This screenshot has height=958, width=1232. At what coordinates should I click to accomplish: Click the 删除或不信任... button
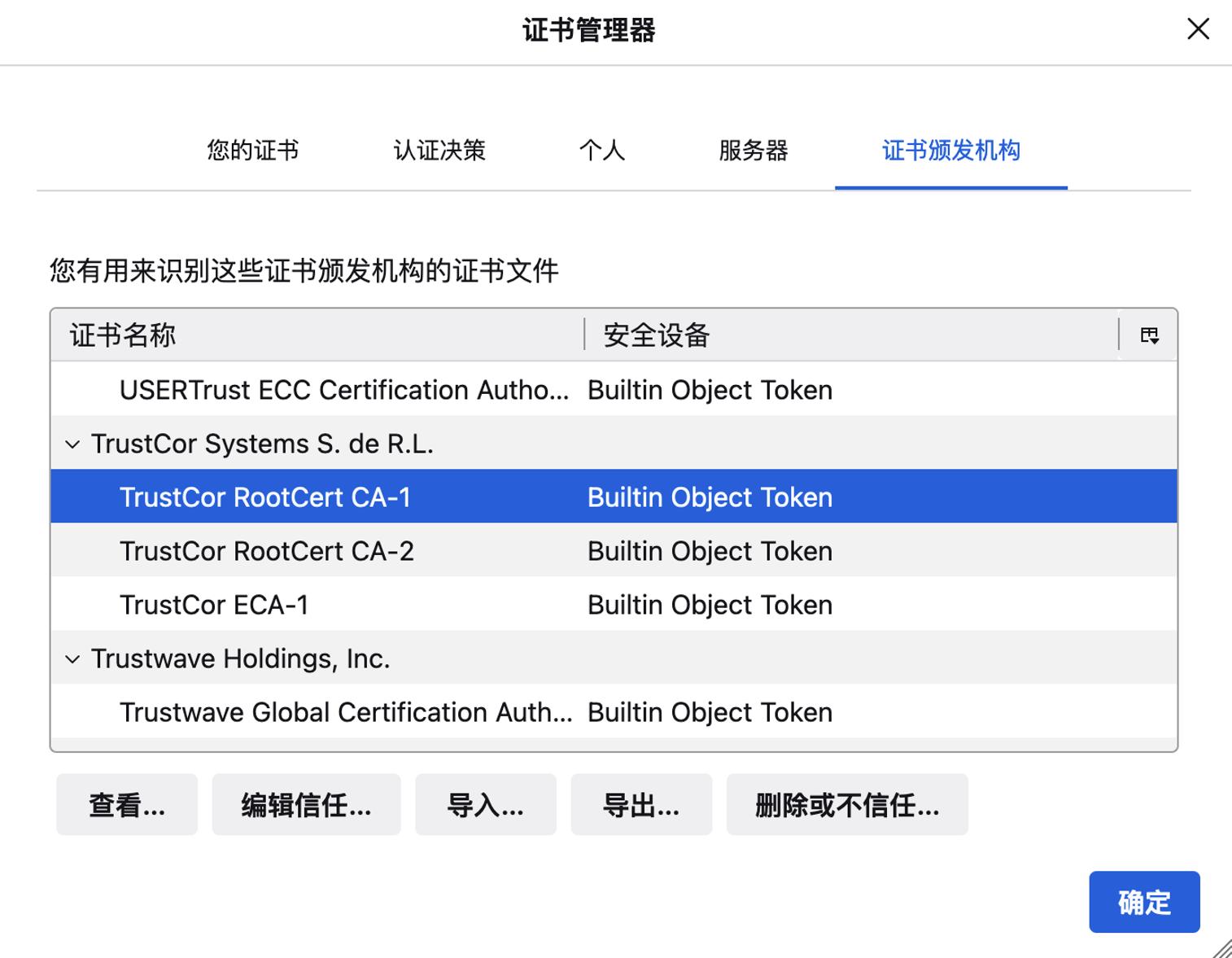(847, 805)
